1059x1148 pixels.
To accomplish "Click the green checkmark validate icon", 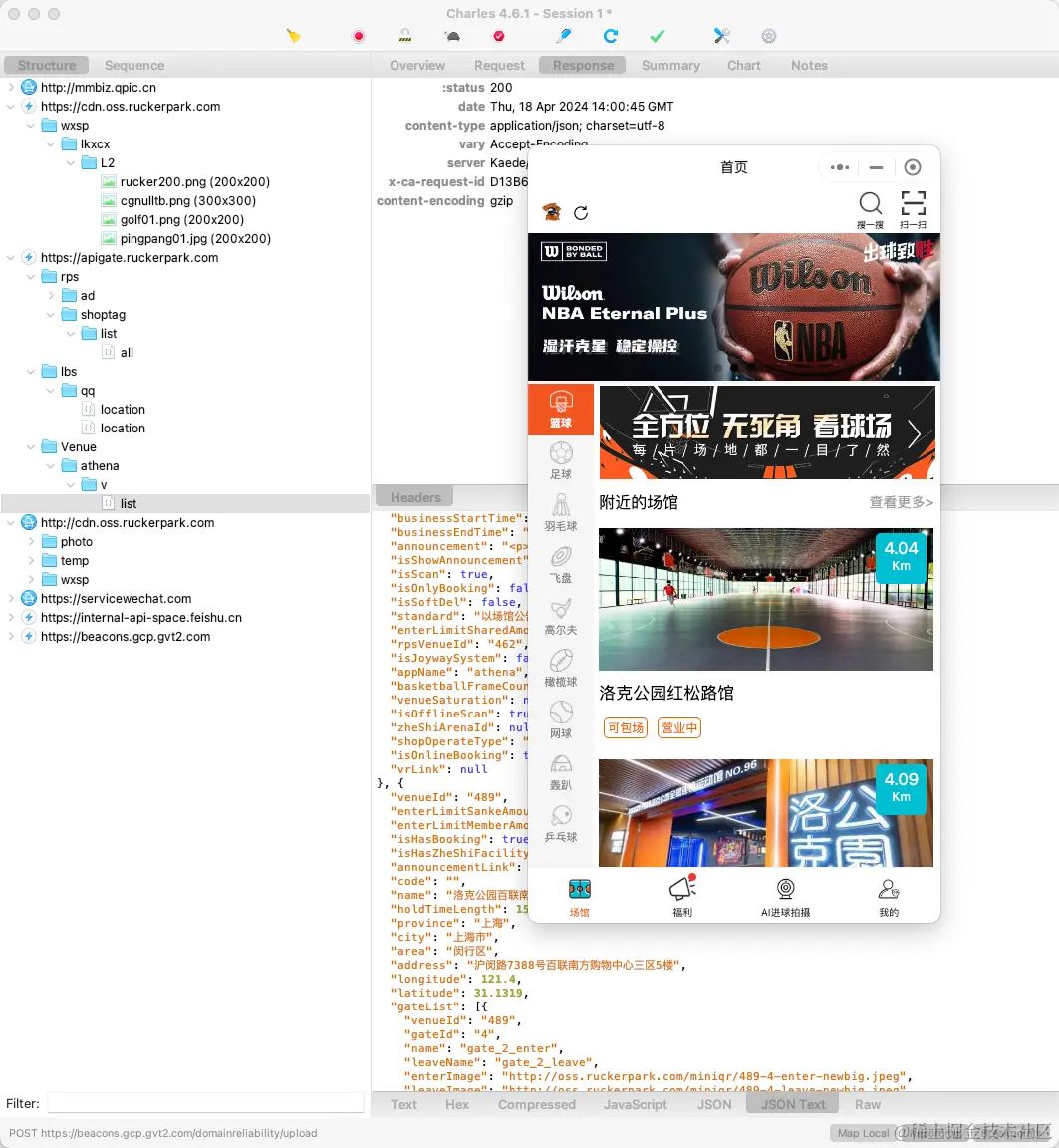I will coord(658,36).
